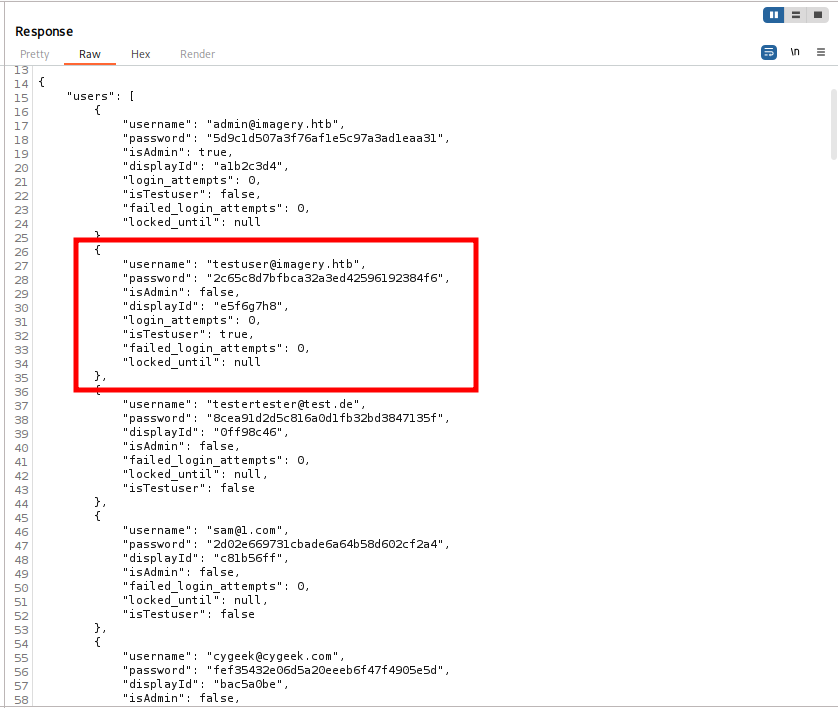This screenshot has width=838, height=708.
Task: Click the testertester@test.de username value
Action: pyautogui.click(x=275, y=404)
